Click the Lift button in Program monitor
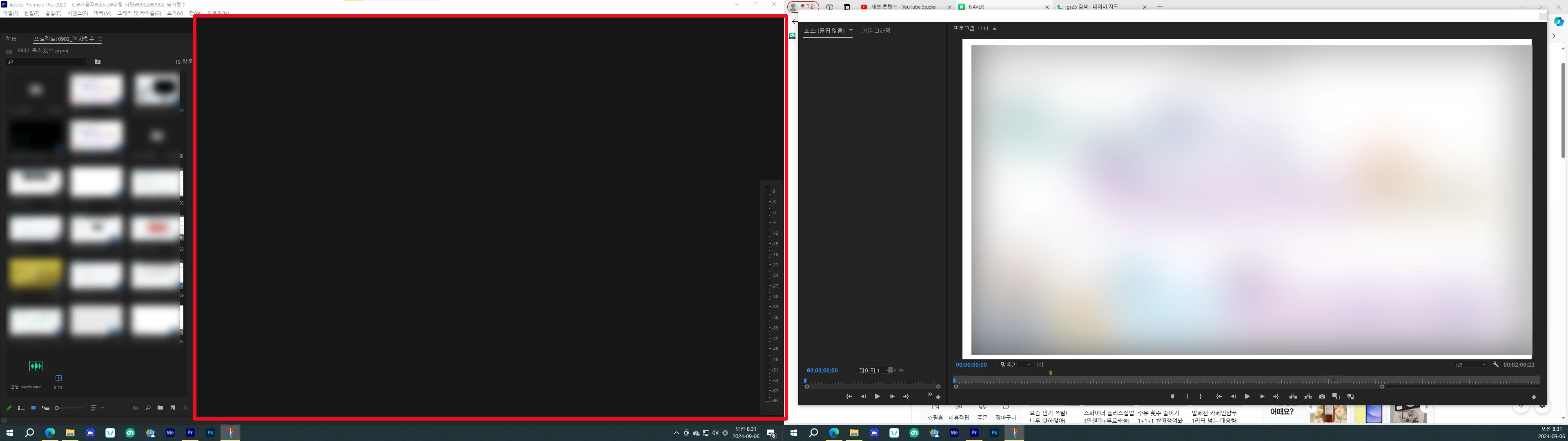Screen dimensions: 1568x441 pos(1293,396)
